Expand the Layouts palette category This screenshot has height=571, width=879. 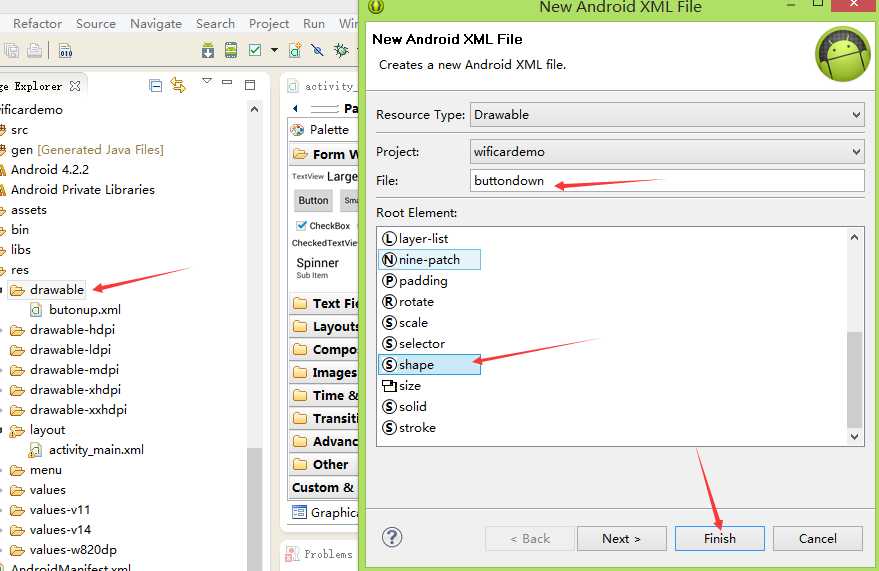coord(325,327)
